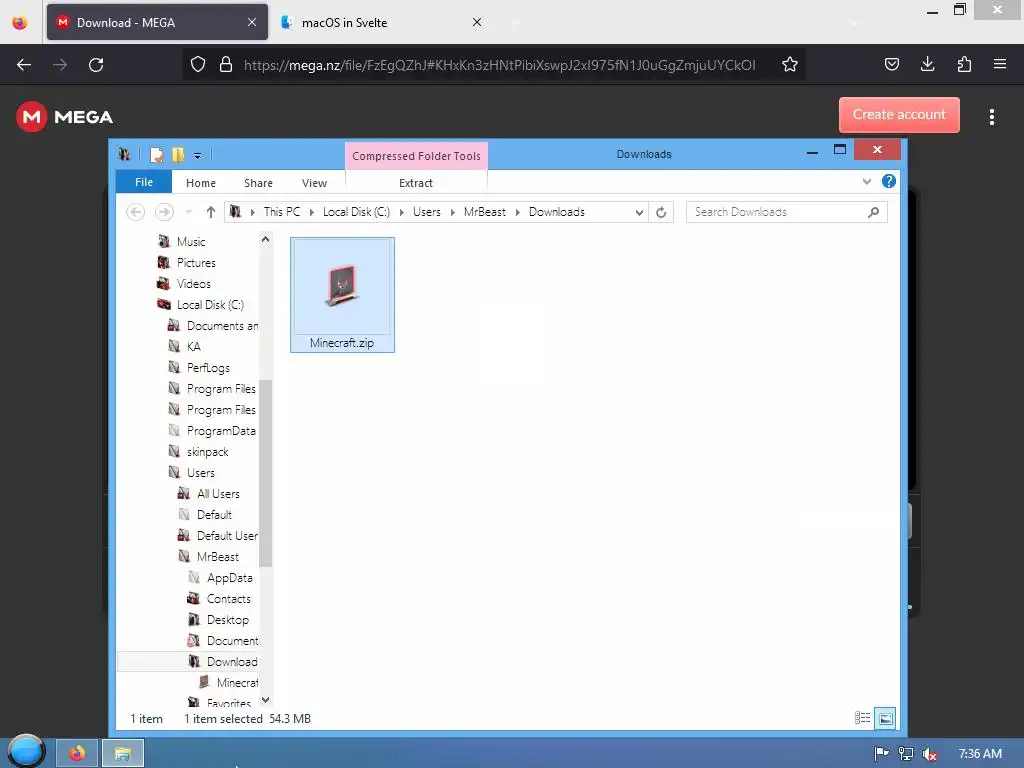Go back in Explorer navigation
Viewport: 1024px width, 768px height.
tap(135, 212)
